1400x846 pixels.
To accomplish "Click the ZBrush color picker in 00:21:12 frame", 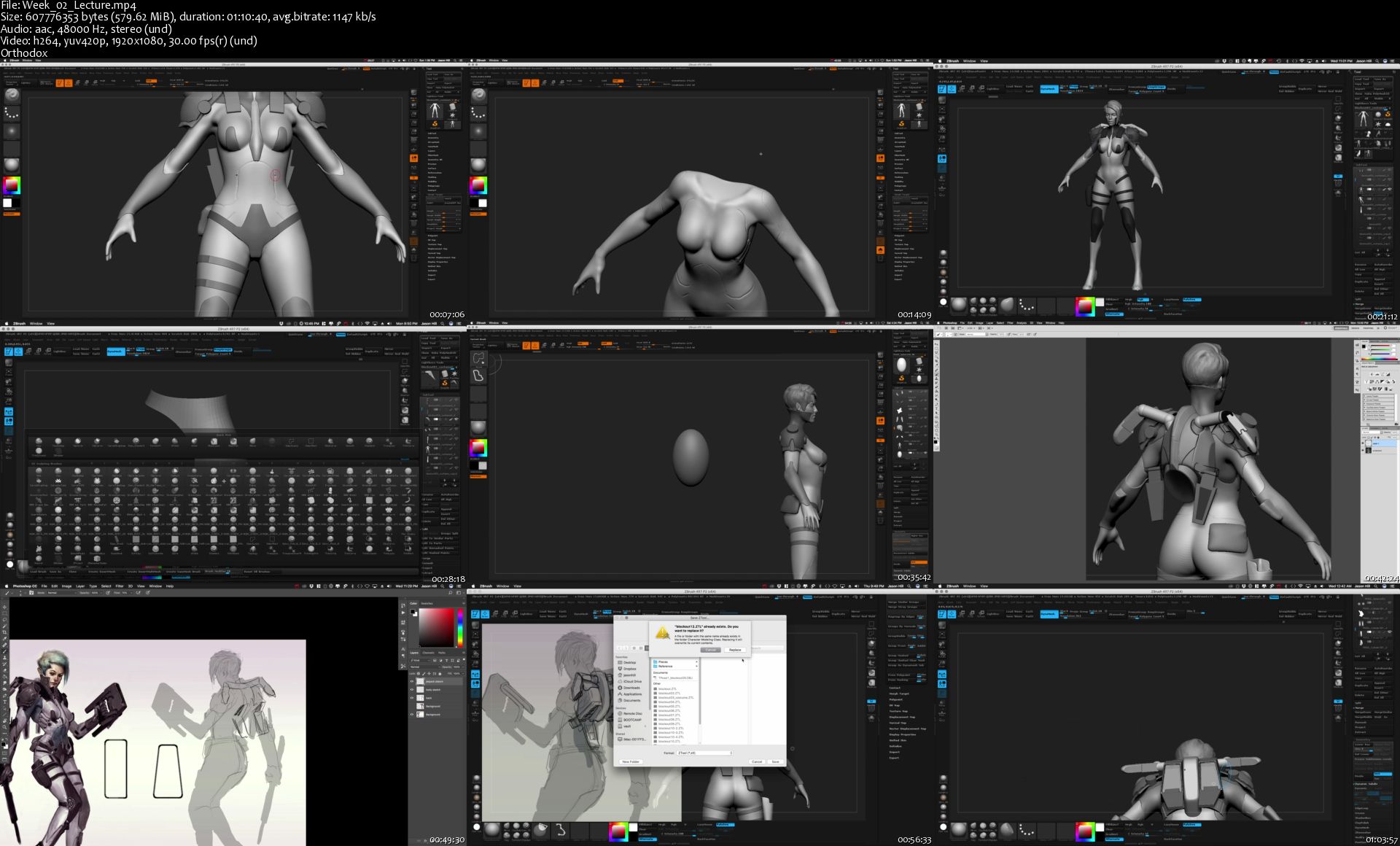I will point(1085,306).
